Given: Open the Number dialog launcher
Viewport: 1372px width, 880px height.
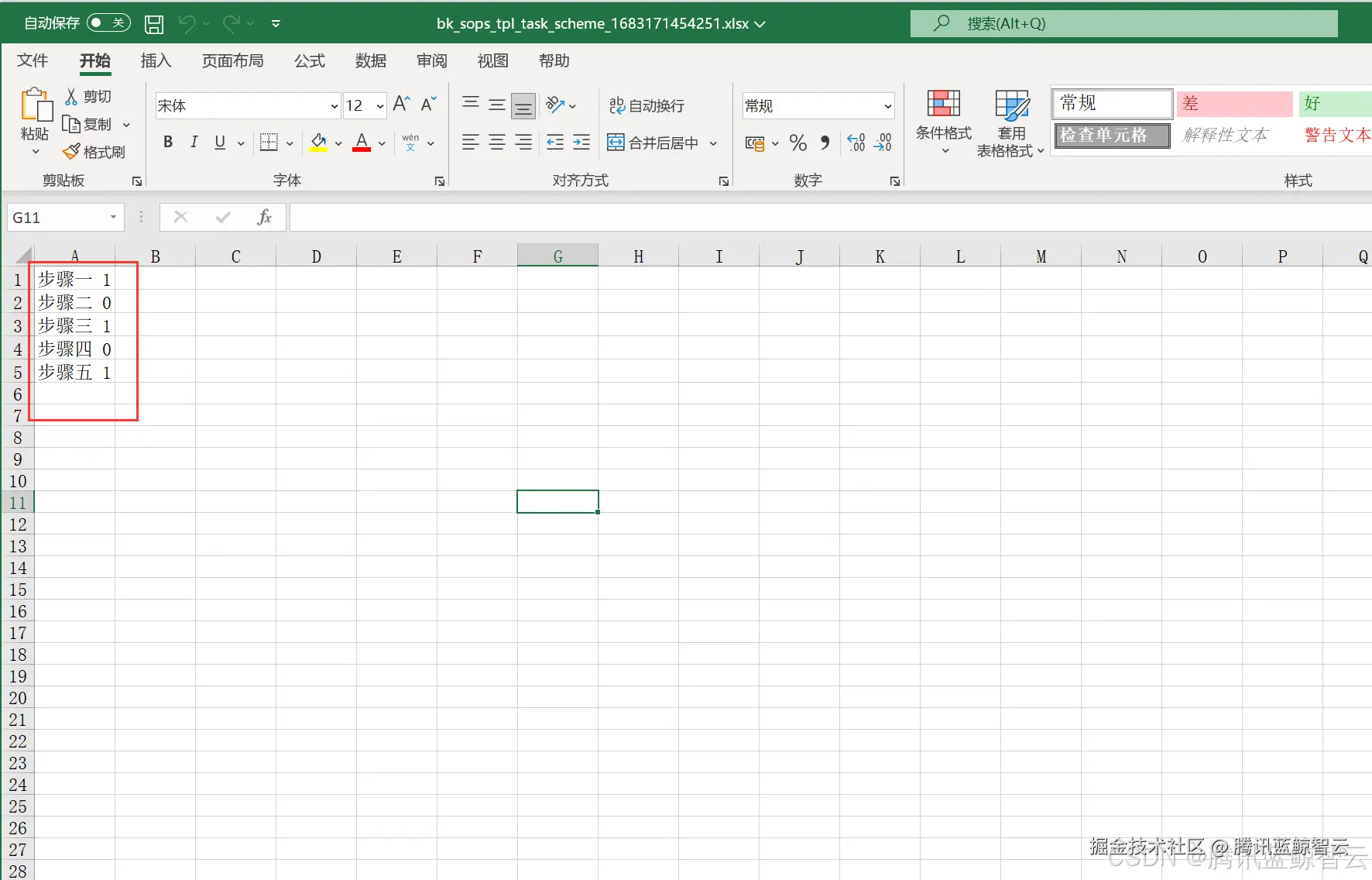Looking at the screenshot, I should (x=895, y=181).
